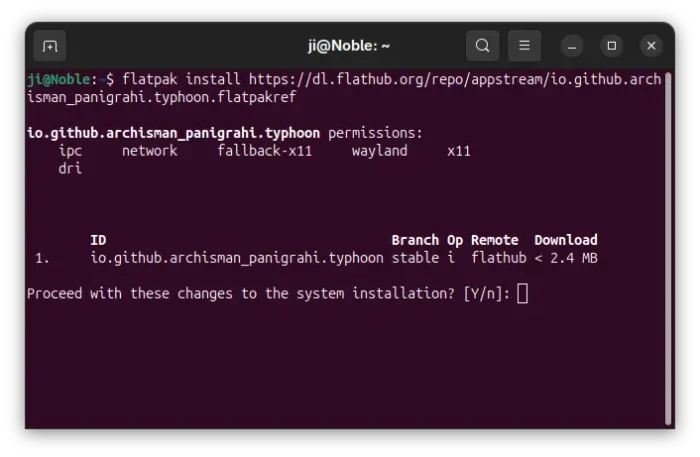The image size is (700, 457).
Task: Click the flathub.org flatpakref URL
Action: coord(454,79)
